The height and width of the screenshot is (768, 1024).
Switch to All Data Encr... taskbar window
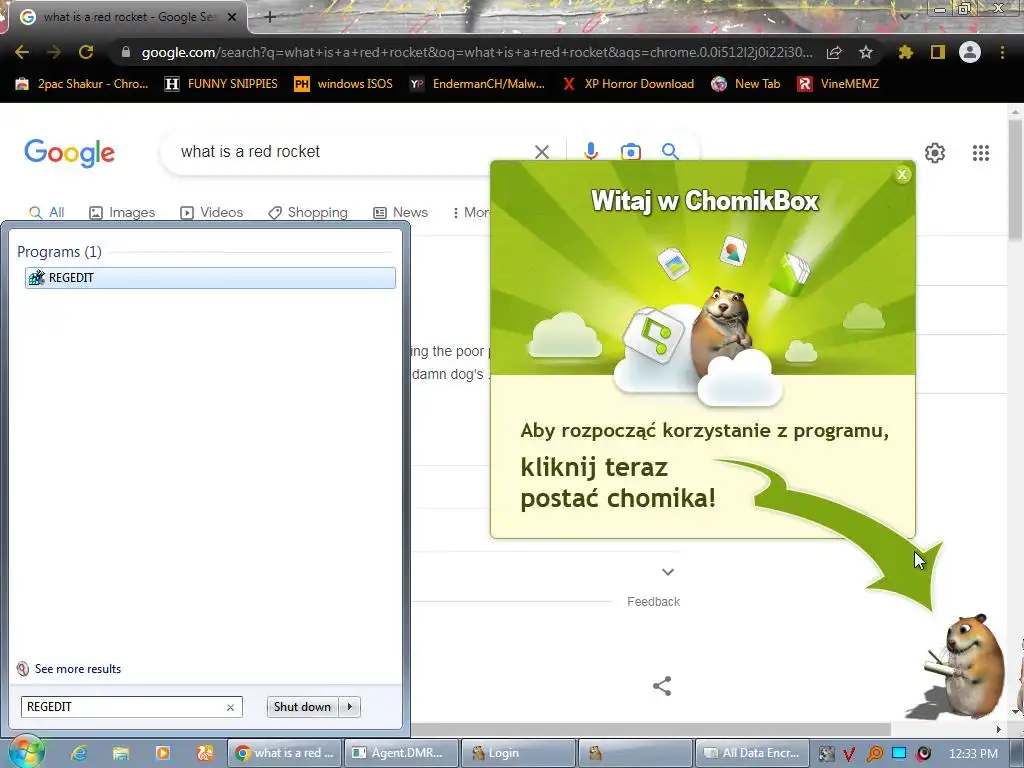coord(752,753)
